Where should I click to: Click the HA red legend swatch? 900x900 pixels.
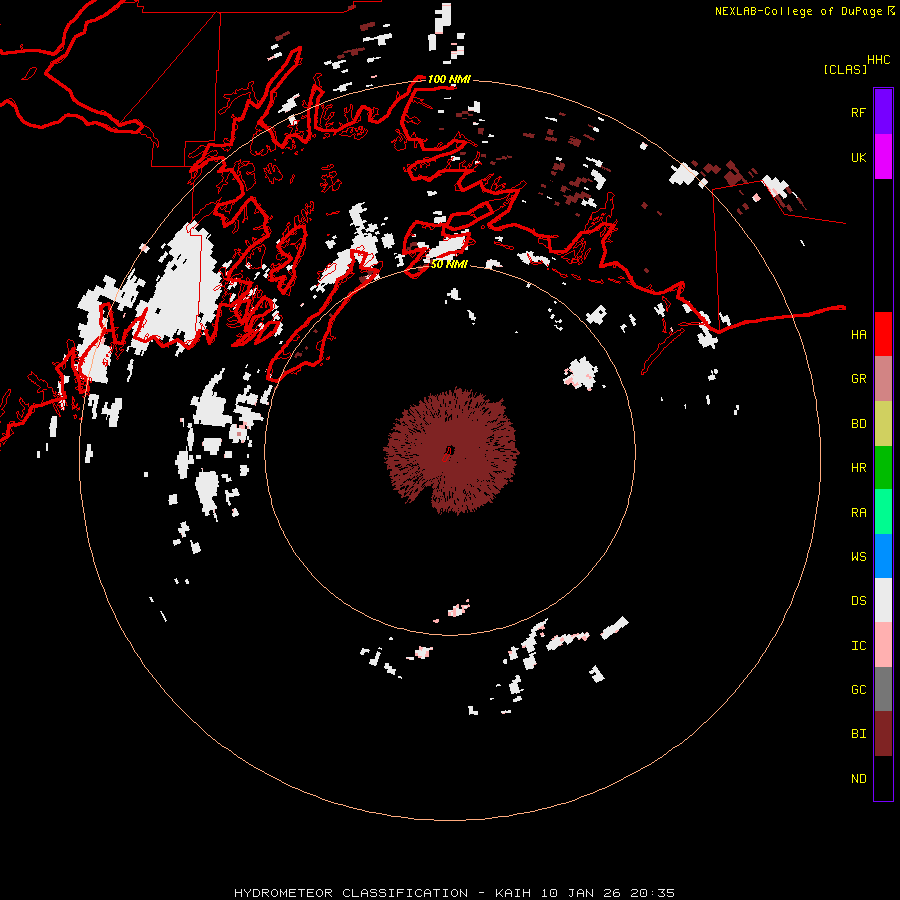point(883,334)
